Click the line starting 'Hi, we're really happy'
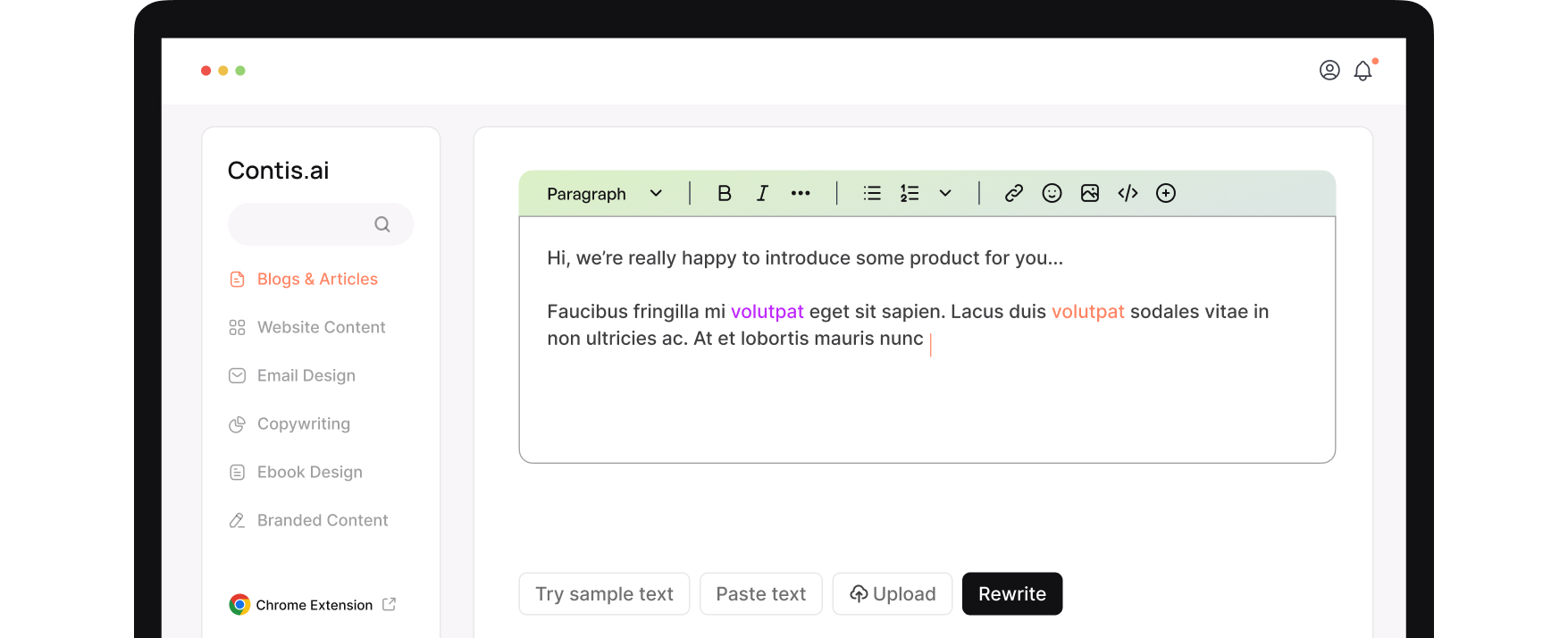The height and width of the screenshot is (638, 1568). tap(805, 258)
